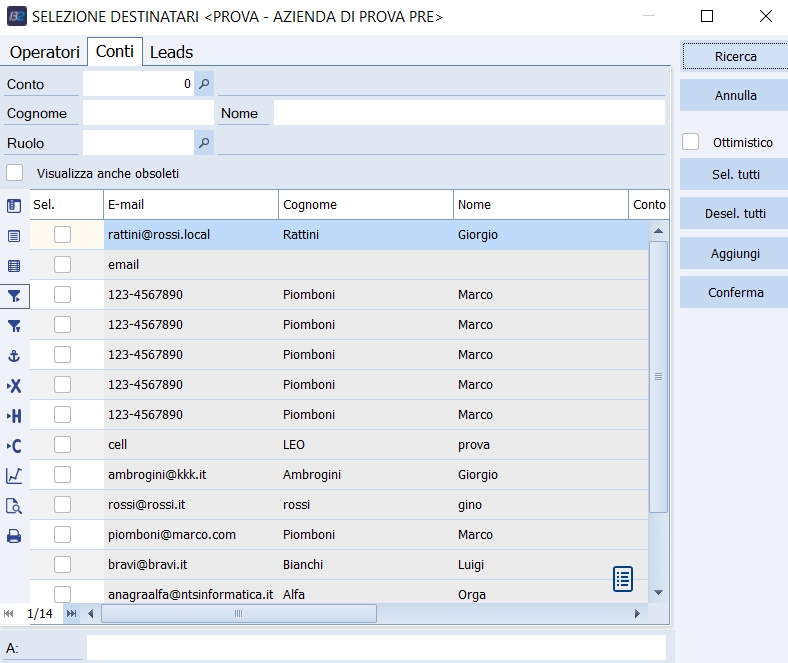The width and height of the screenshot is (788, 663).
Task: Open lookup for the Conto field
Action: point(204,84)
